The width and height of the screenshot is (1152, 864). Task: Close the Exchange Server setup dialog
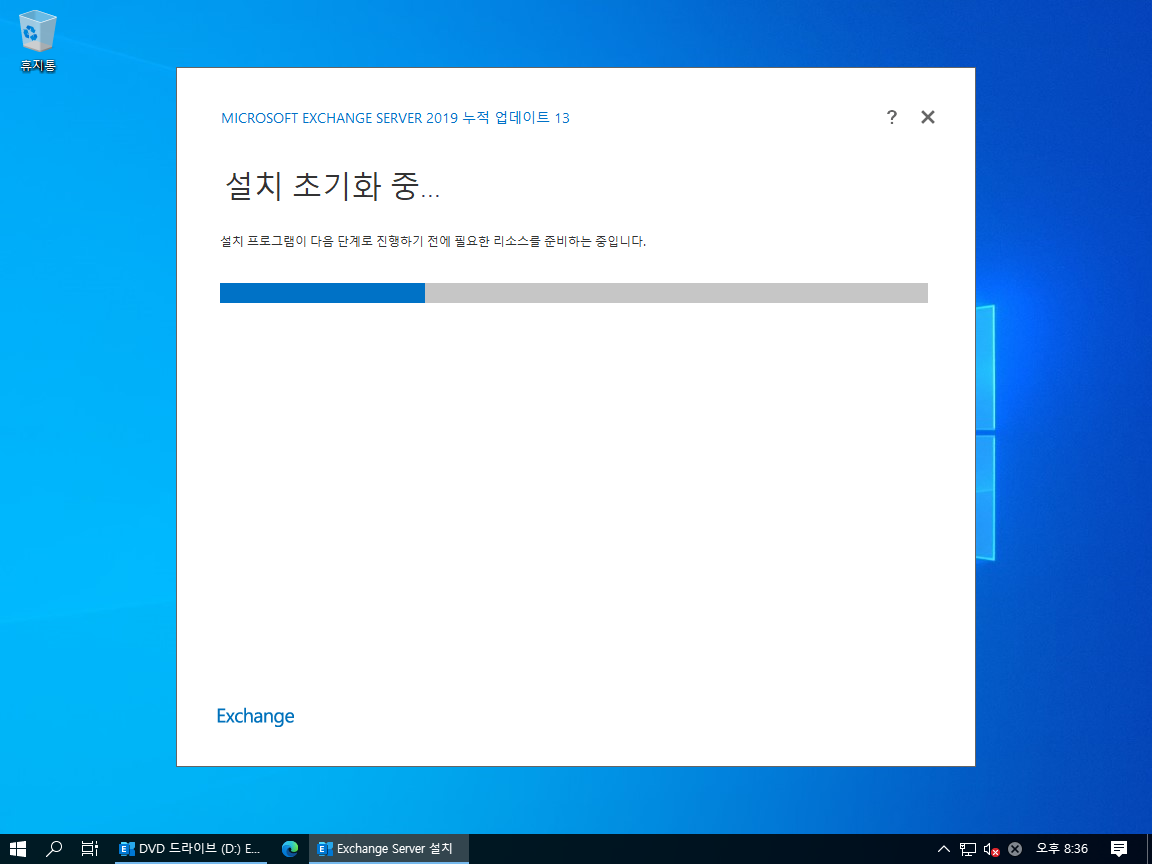928,117
